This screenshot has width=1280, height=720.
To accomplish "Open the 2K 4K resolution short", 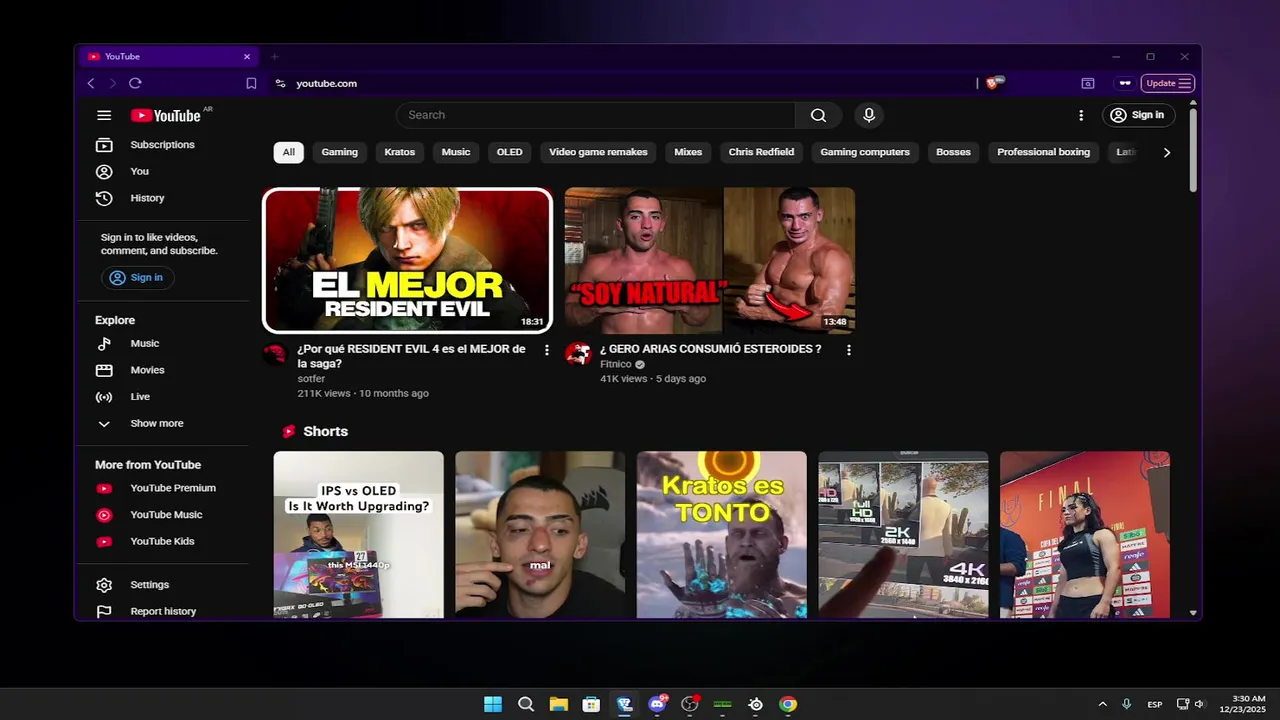I will click(x=904, y=535).
